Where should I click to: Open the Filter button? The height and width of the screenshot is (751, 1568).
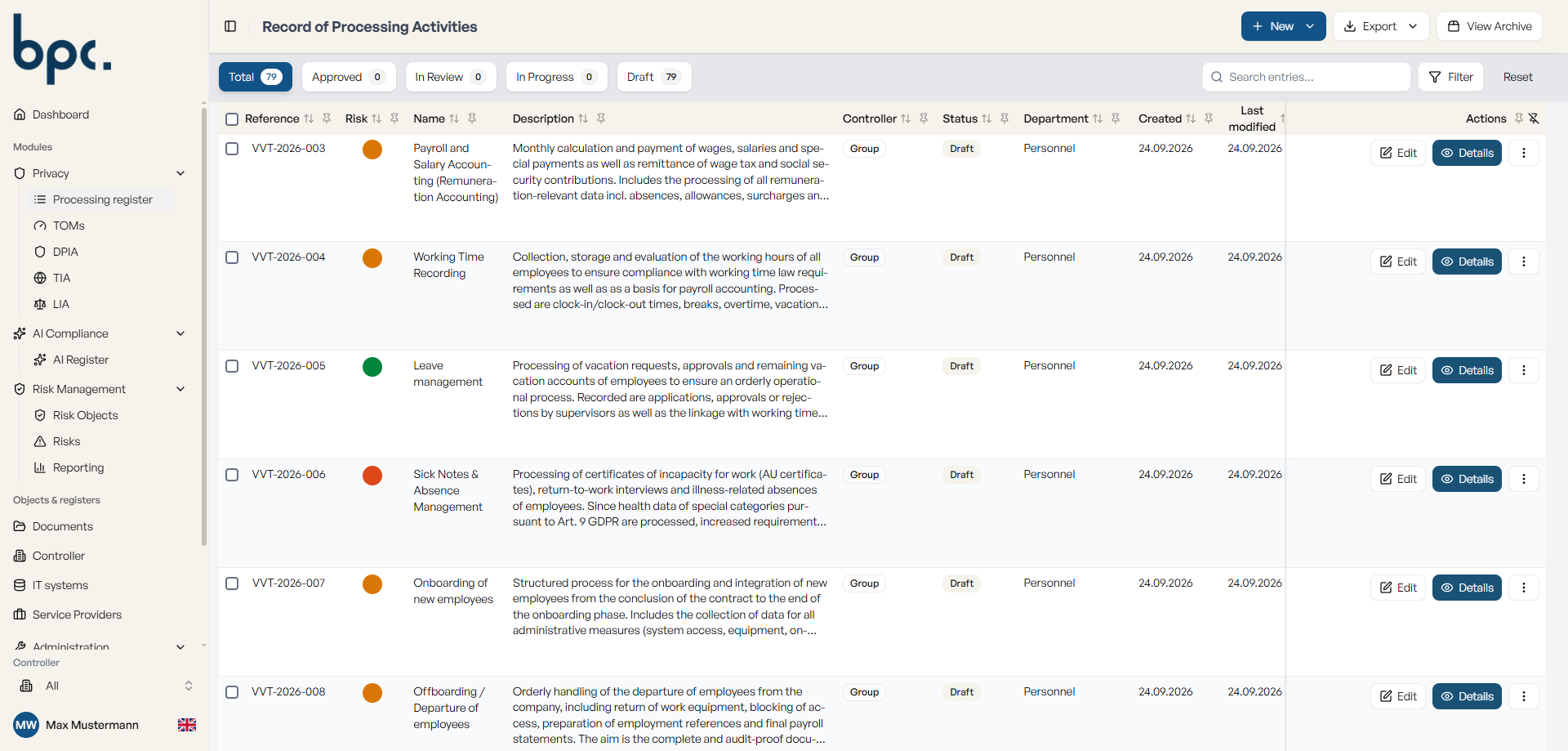(1450, 77)
